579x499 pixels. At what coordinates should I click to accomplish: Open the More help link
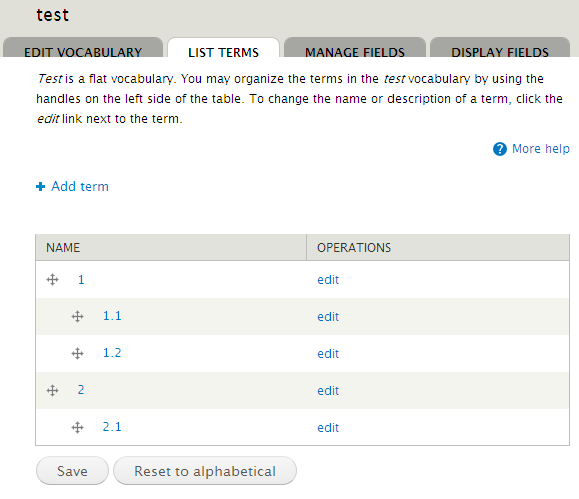tap(541, 148)
